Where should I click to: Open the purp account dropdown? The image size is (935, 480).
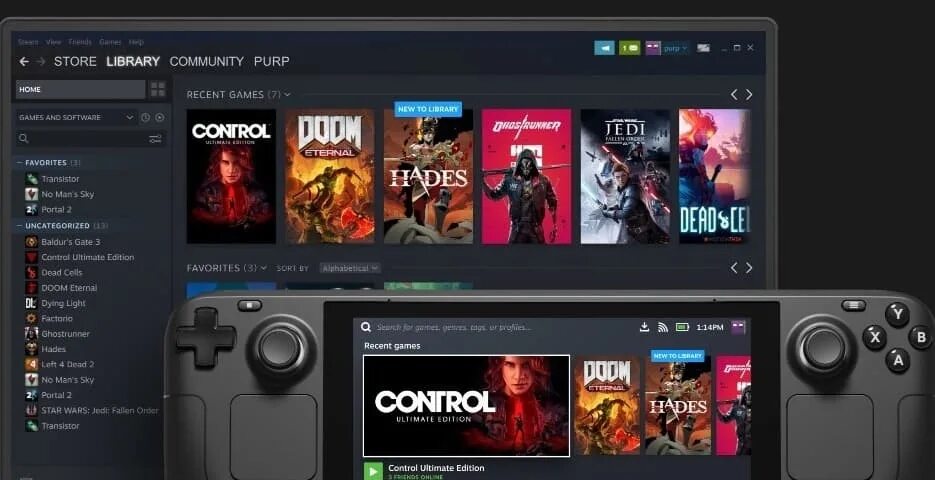(676, 48)
